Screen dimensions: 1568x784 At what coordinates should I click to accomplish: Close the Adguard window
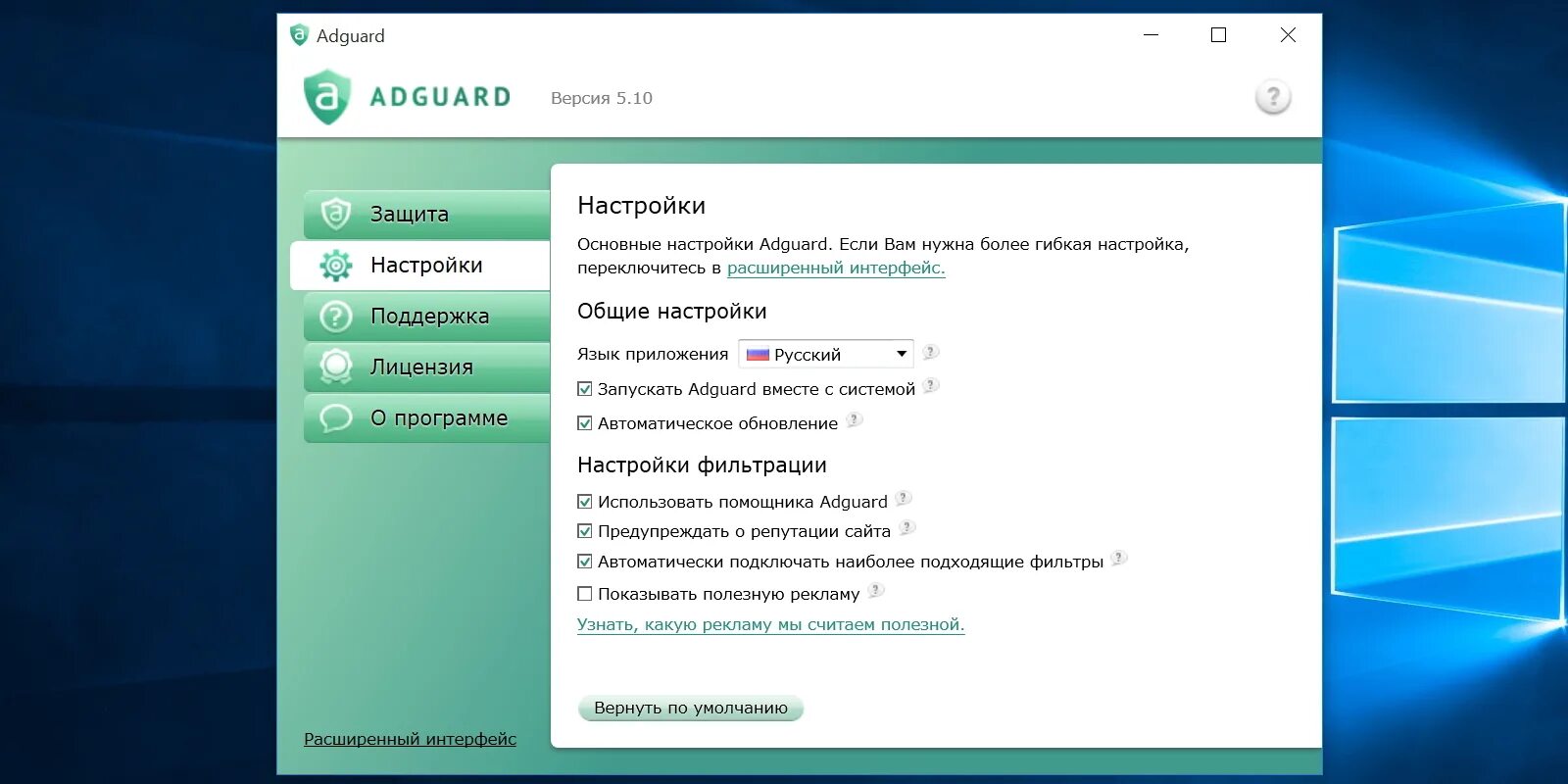tap(1288, 35)
